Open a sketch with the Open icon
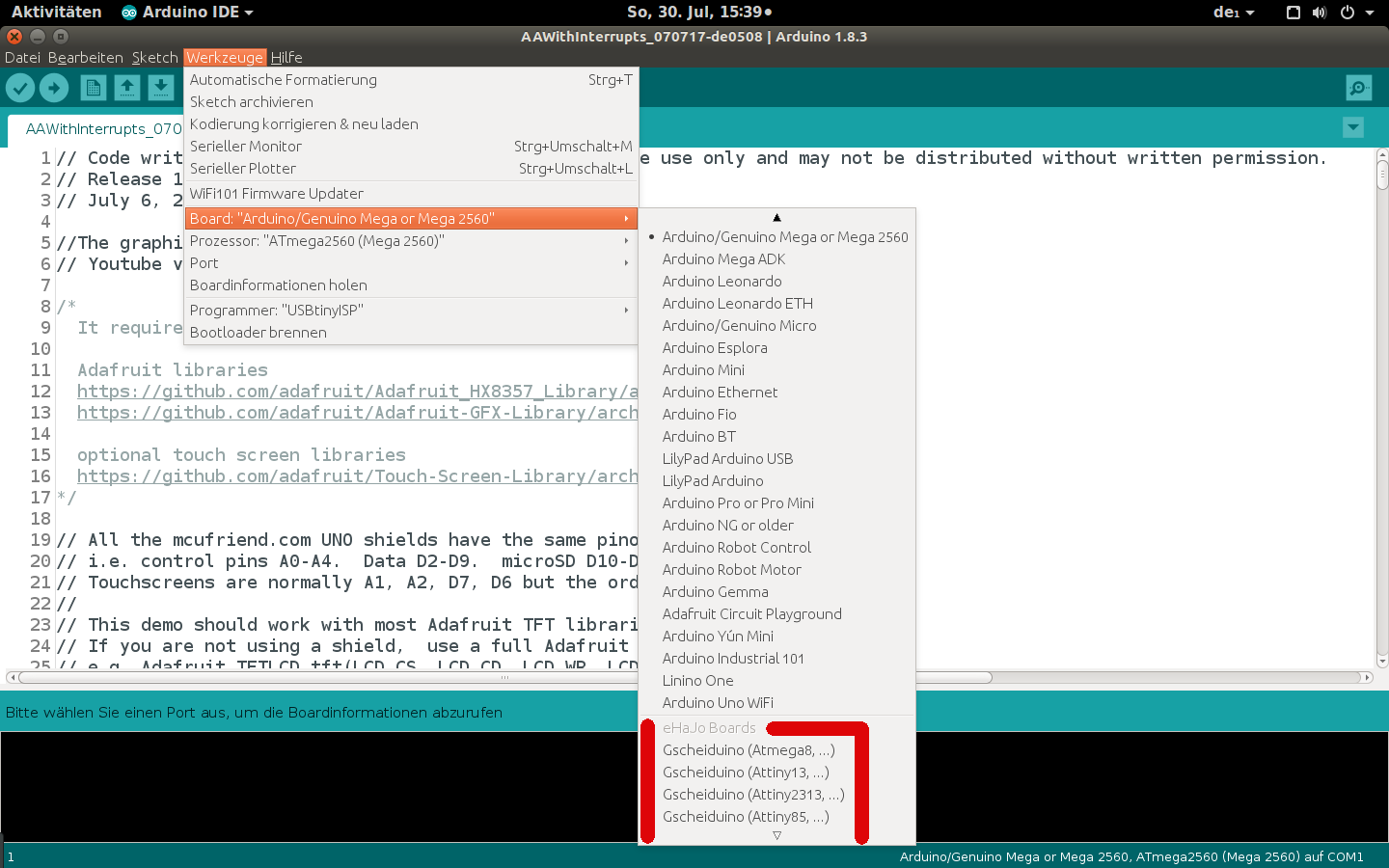 point(127,88)
